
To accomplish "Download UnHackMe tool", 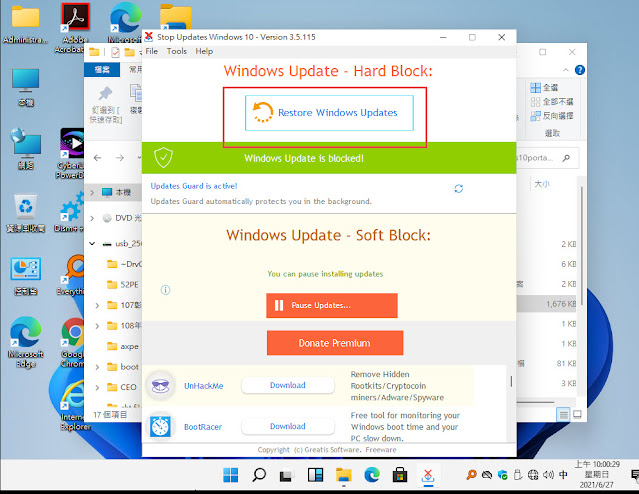I will pyautogui.click(x=288, y=385).
